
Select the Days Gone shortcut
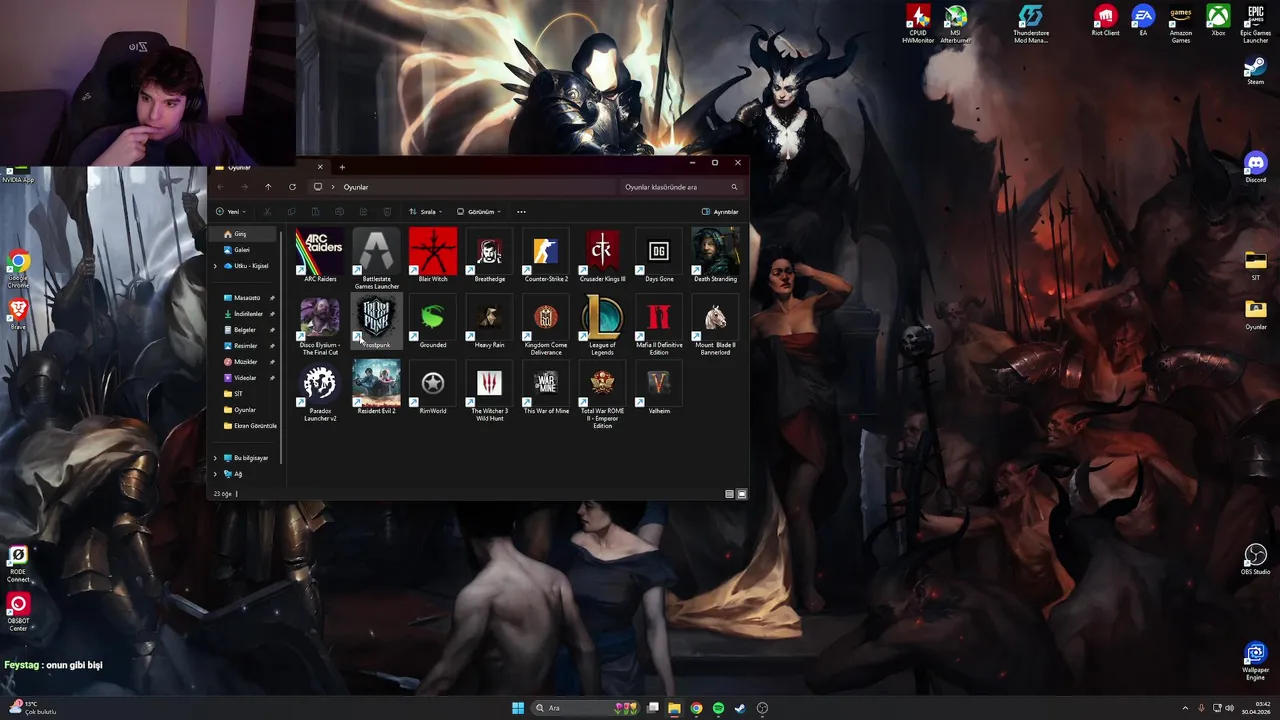pos(659,256)
